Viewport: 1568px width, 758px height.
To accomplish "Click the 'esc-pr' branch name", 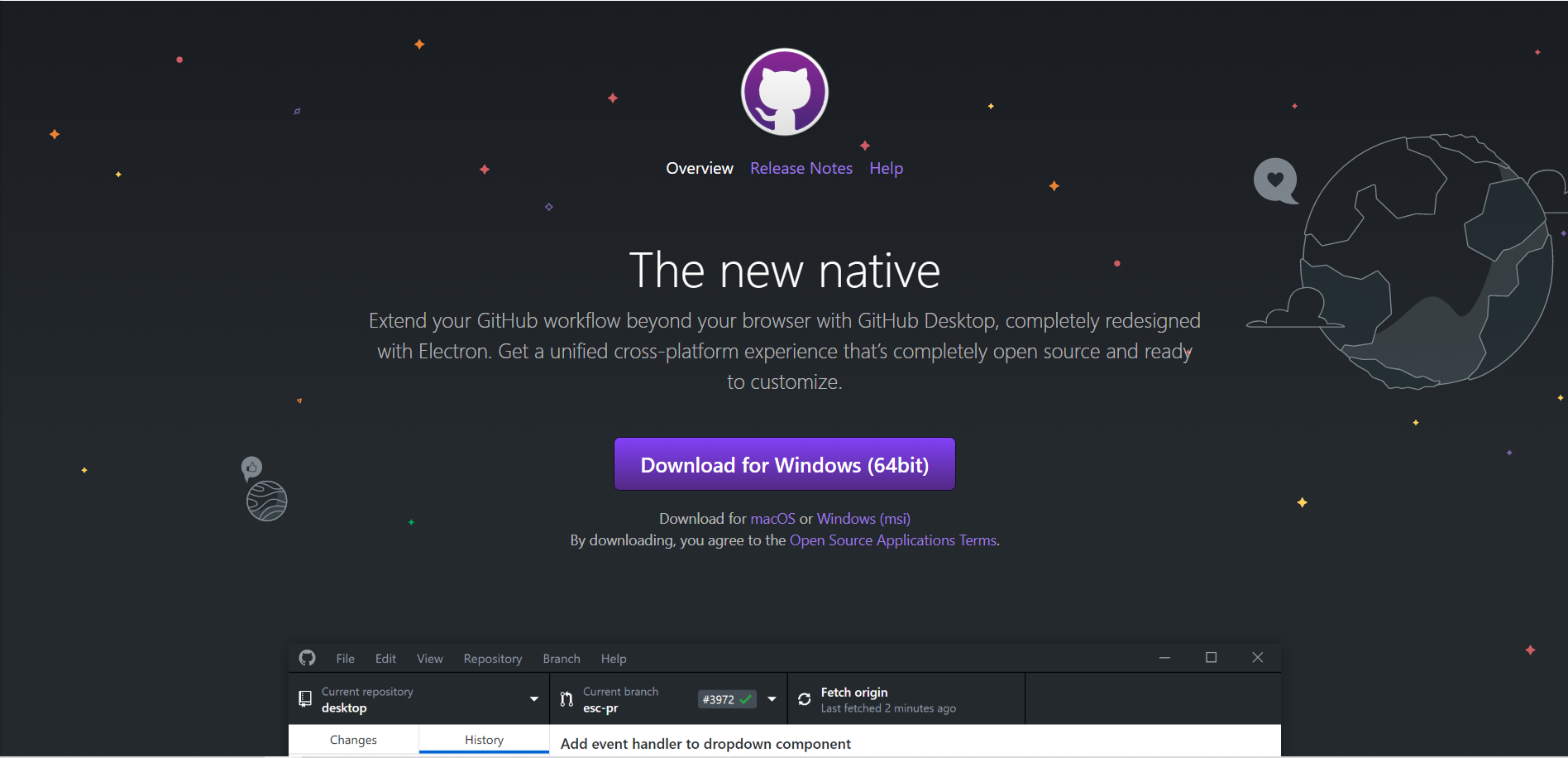I will (x=600, y=708).
